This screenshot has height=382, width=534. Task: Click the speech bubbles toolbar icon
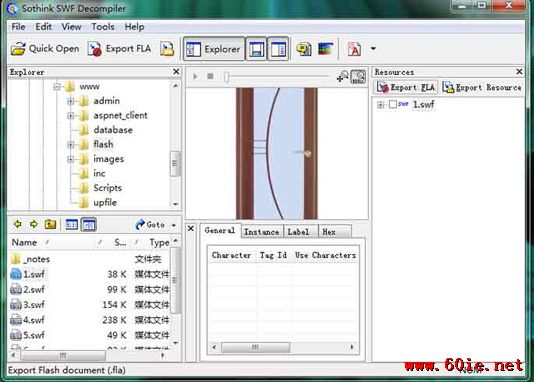[x=303, y=49]
